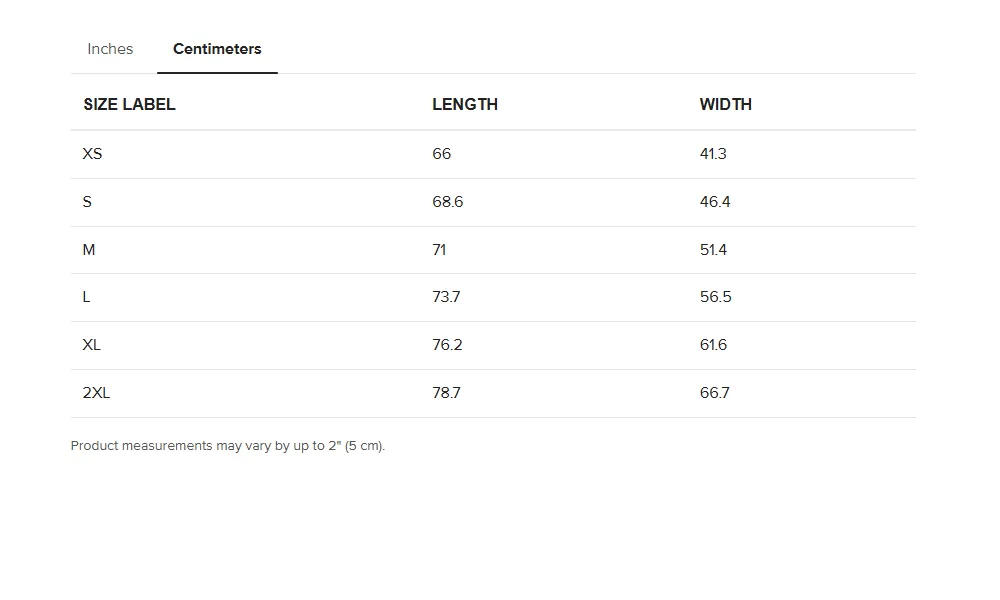Click the 2XL length value 78.7
This screenshot has height=600, width=1000.
click(446, 393)
